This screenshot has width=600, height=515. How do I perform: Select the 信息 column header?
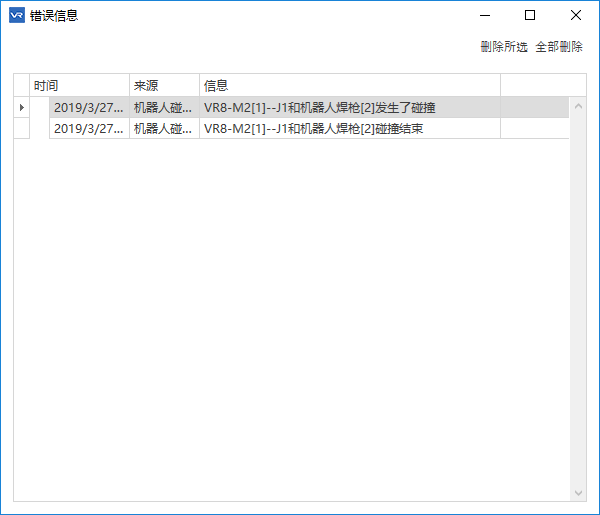pyautogui.click(x=349, y=85)
